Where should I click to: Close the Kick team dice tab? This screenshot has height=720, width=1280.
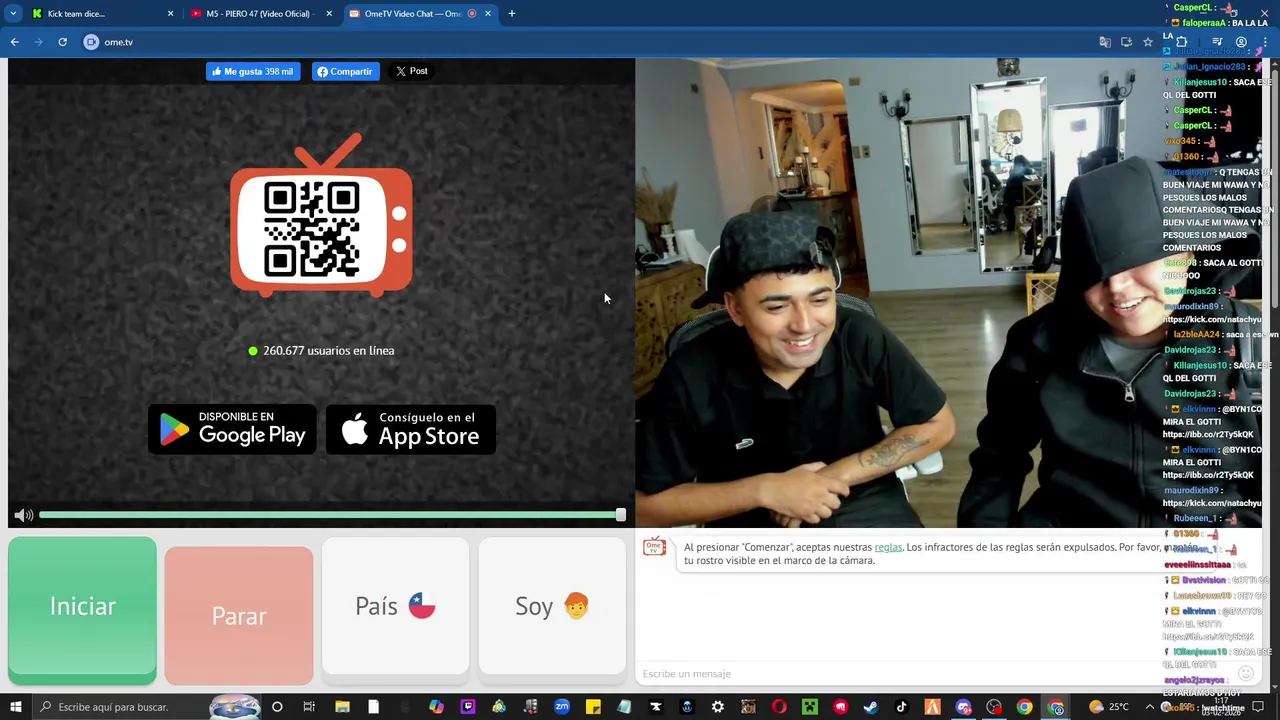(170, 14)
